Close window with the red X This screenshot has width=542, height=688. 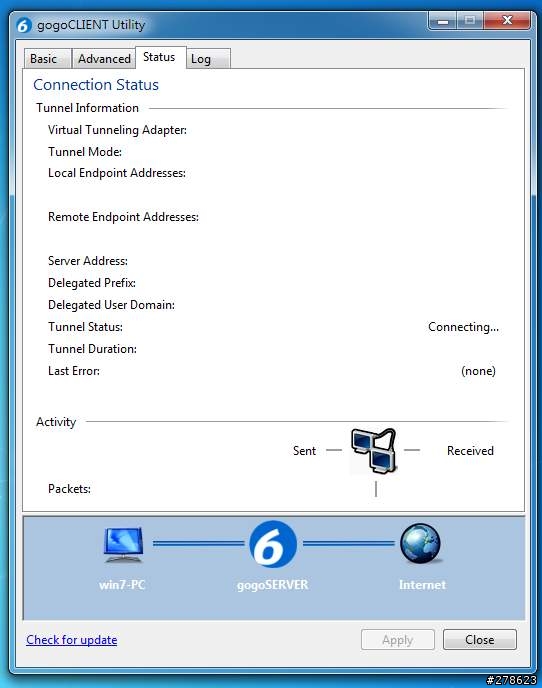coord(507,21)
